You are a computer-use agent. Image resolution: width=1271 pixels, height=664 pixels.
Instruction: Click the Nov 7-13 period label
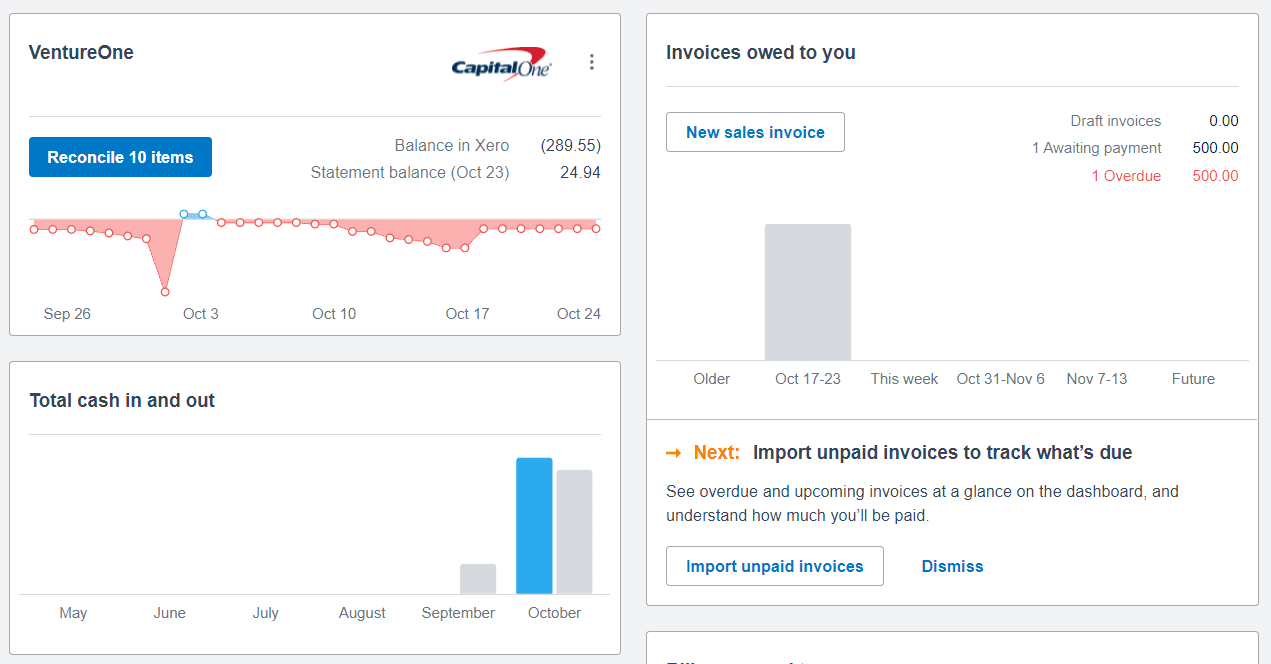click(x=1097, y=379)
